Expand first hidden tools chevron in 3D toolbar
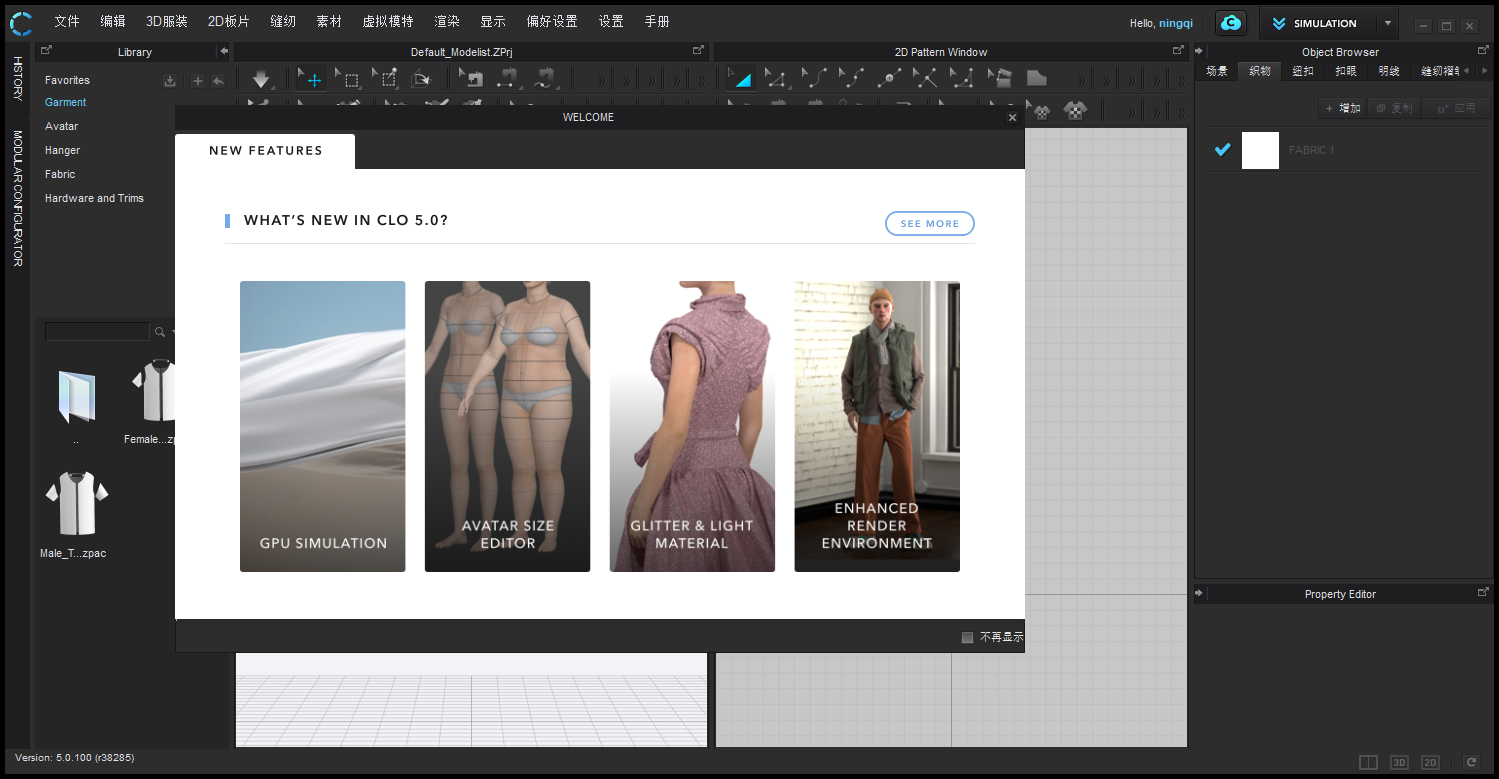This screenshot has height=779, width=1499. pyautogui.click(x=601, y=81)
